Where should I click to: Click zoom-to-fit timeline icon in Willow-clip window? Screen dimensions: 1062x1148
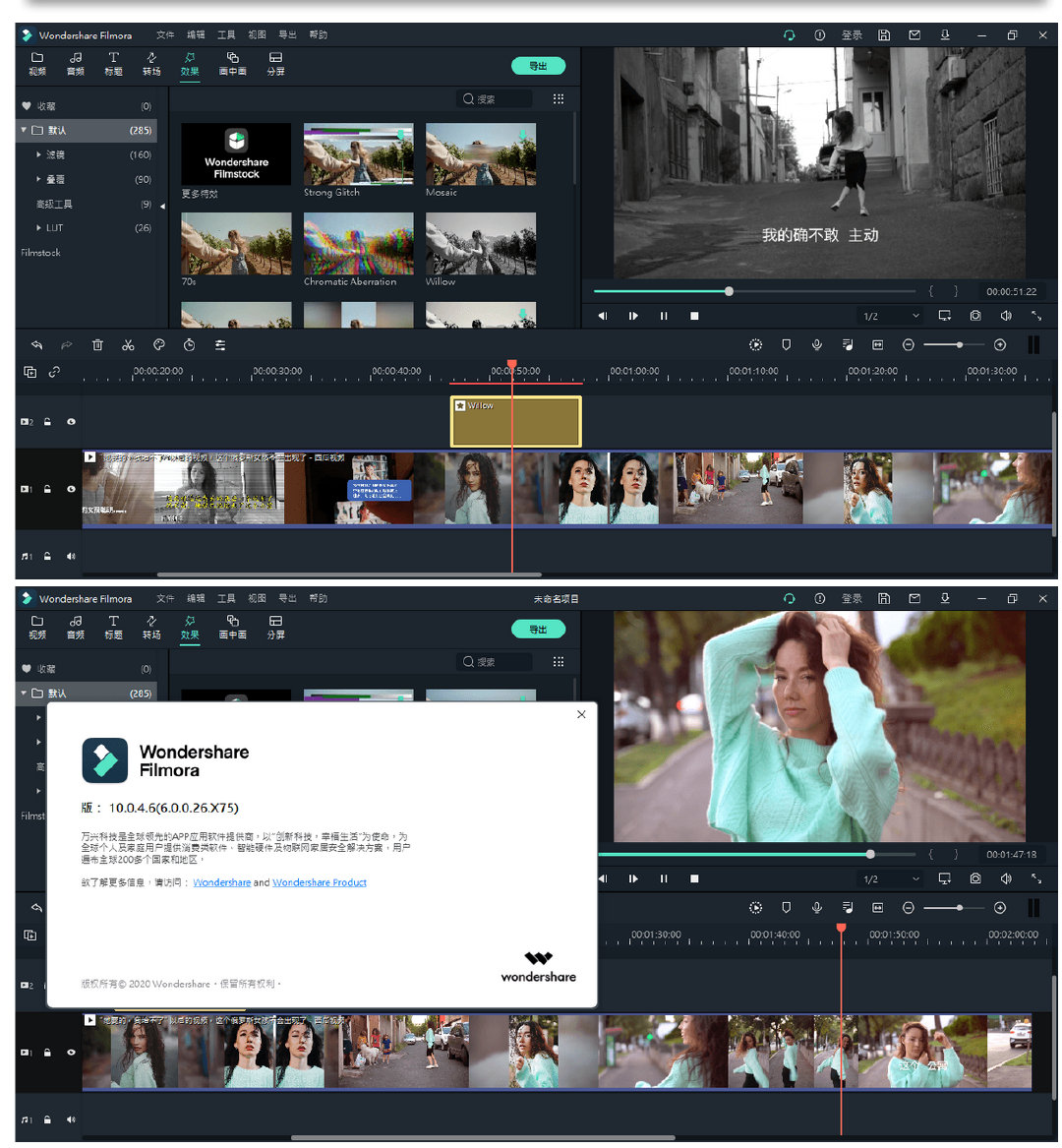click(x=877, y=345)
